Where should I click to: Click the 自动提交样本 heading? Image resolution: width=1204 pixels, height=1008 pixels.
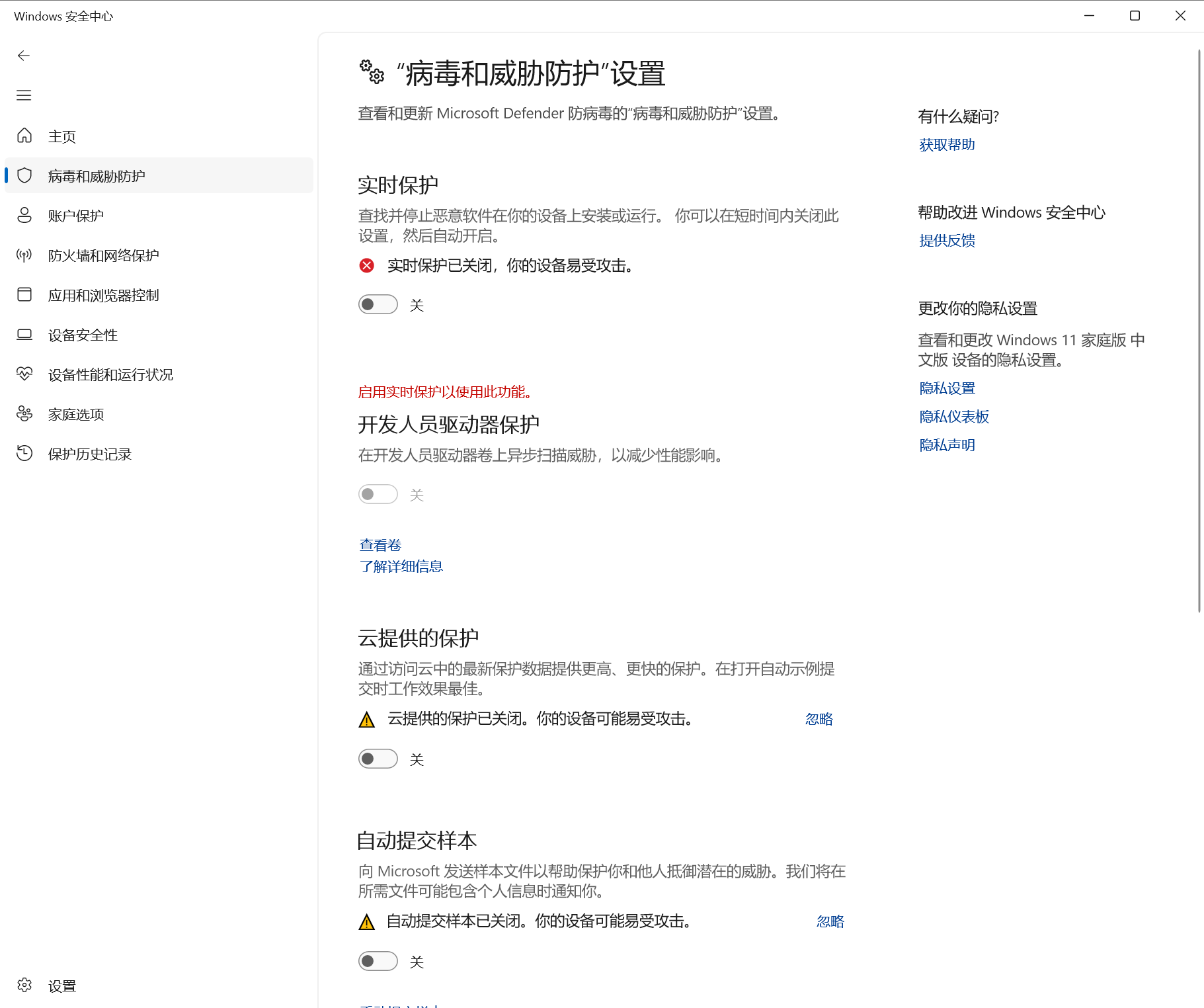[417, 841]
